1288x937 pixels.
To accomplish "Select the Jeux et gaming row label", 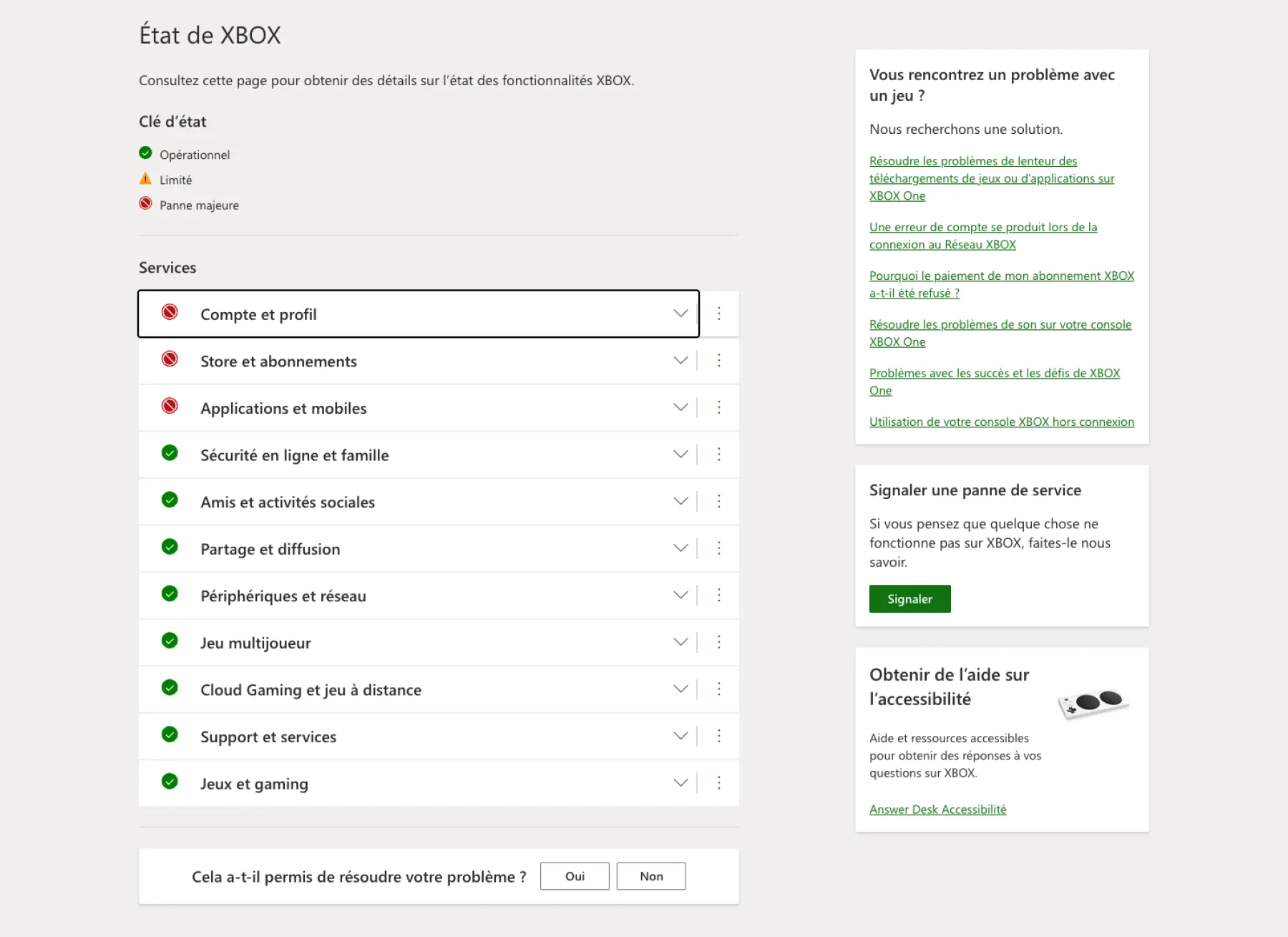I will click(254, 784).
